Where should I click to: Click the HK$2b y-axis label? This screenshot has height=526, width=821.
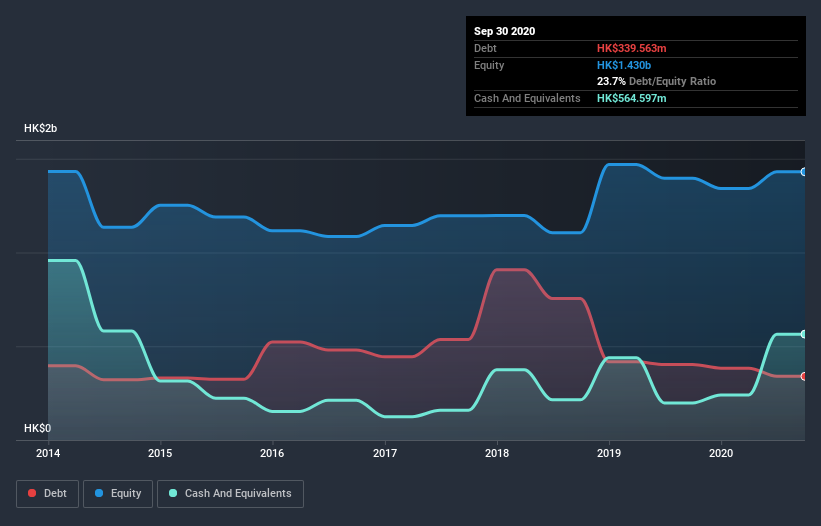pos(40,128)
